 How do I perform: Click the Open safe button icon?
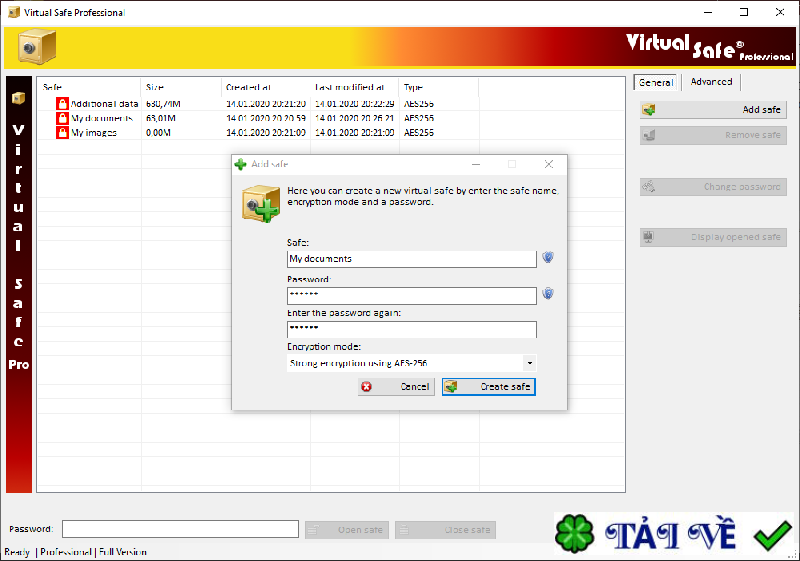click(x=314, y=530)
